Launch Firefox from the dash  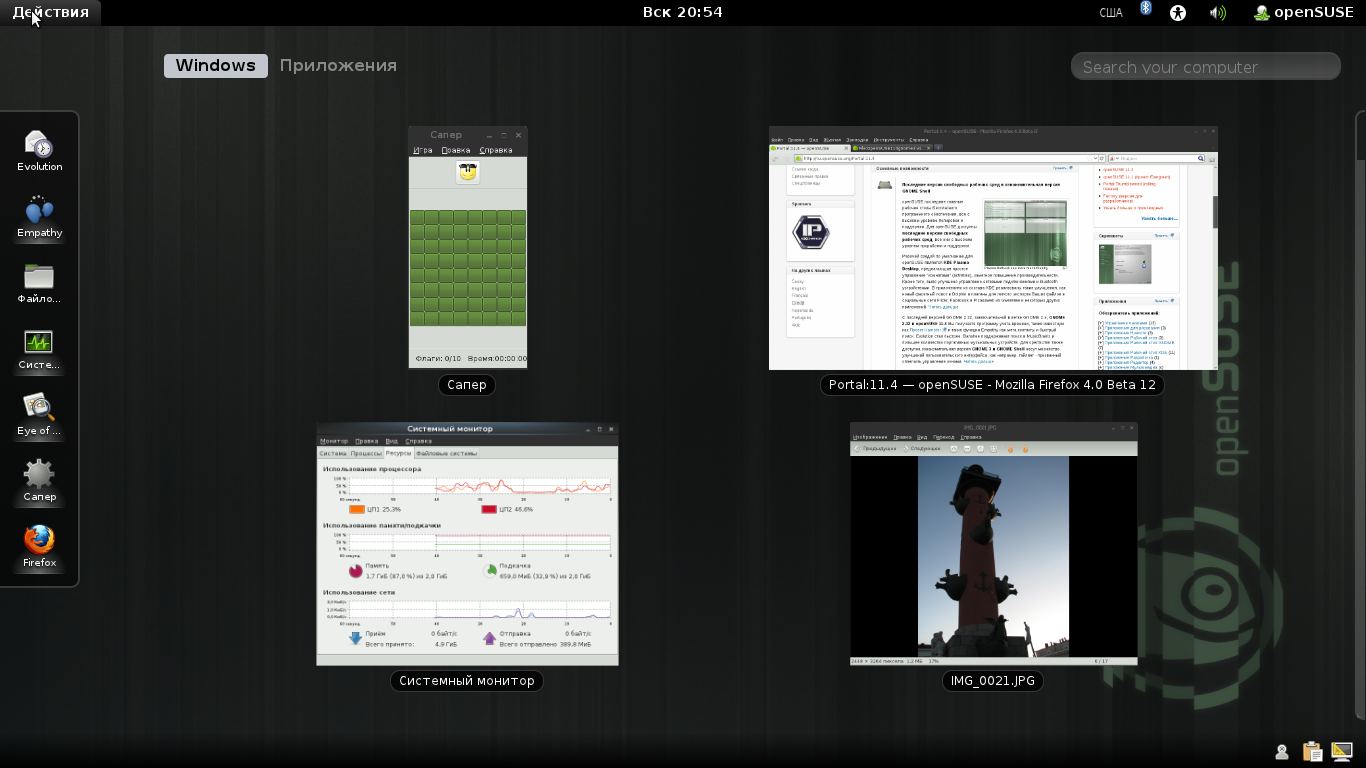39,546
